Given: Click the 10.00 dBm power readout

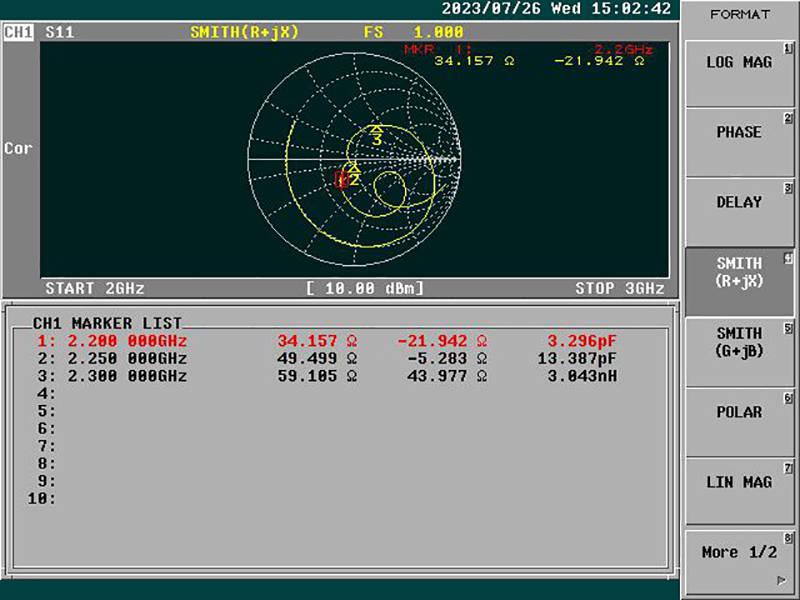Looking at the screenshot, I should point(365,288).
